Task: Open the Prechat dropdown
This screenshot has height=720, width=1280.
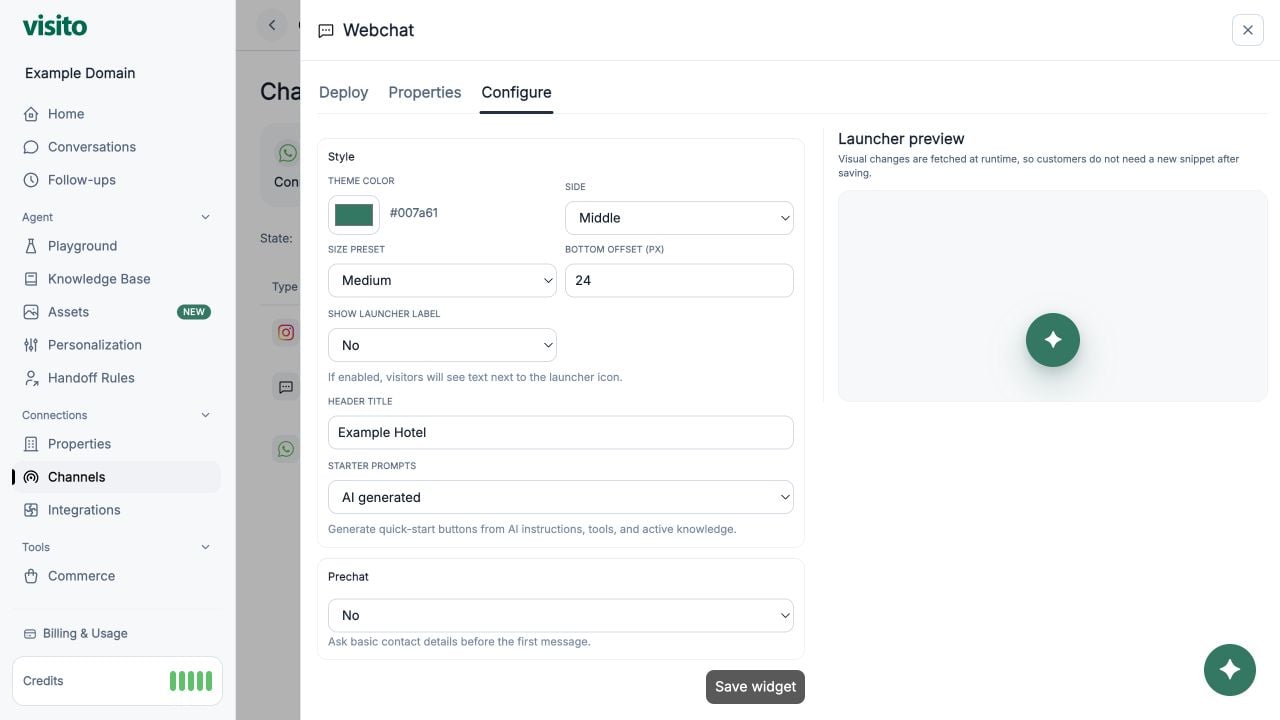Action: point(561,615)
